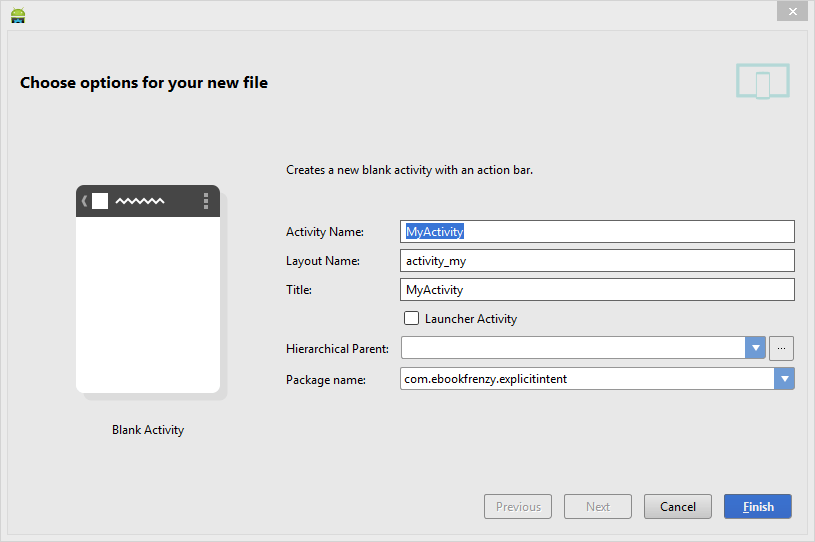Image resolution: width=815 pixels, height=542 pixels.
Task: Click the Layout Name field containing activity_my
Action: coord(597,261)
